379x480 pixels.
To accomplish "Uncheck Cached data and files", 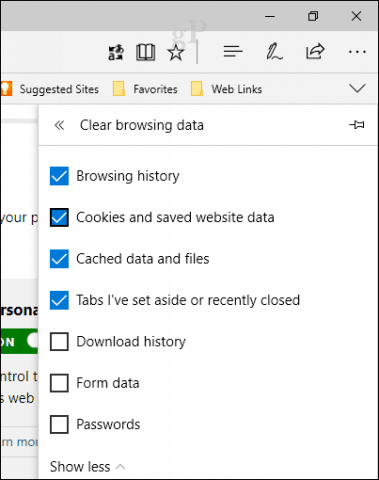I will [59, 259].
